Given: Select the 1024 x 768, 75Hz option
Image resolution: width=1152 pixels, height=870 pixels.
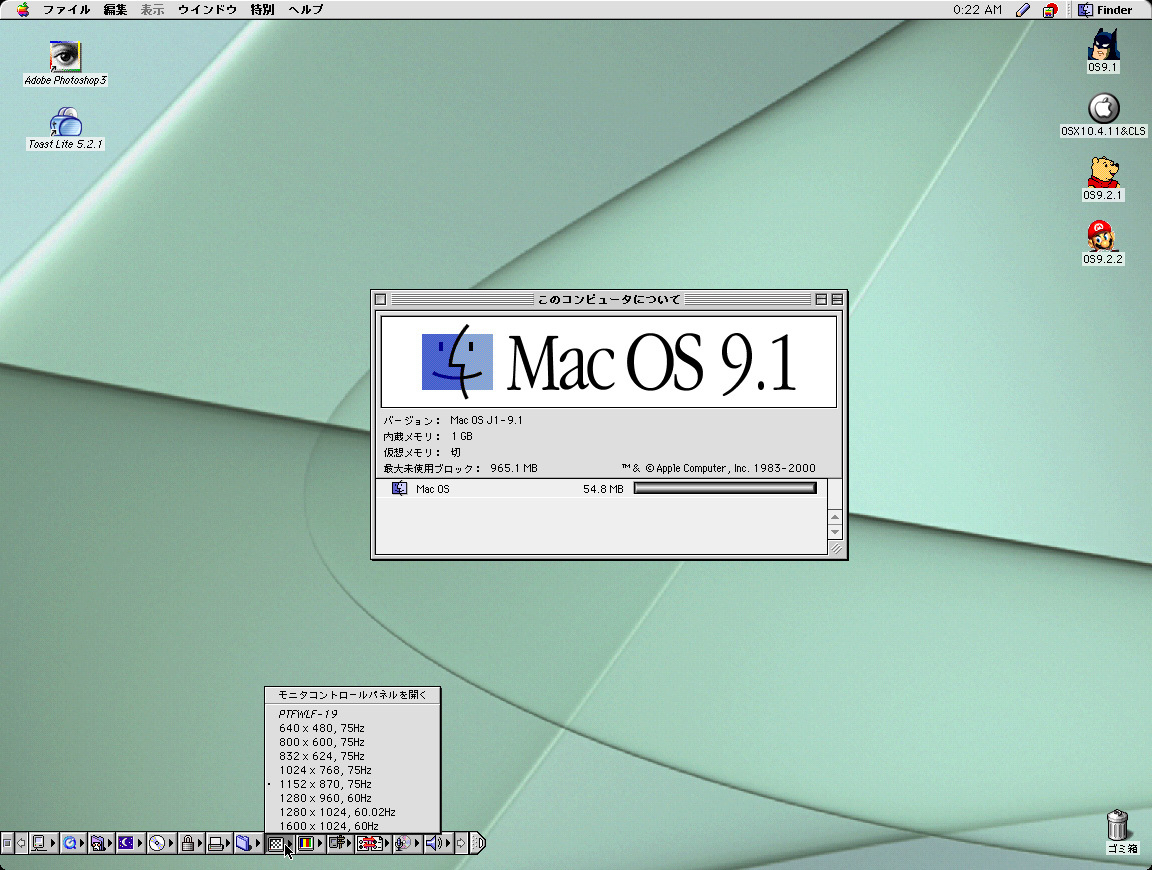Looking at the screenshot, I should pos(325,770).
